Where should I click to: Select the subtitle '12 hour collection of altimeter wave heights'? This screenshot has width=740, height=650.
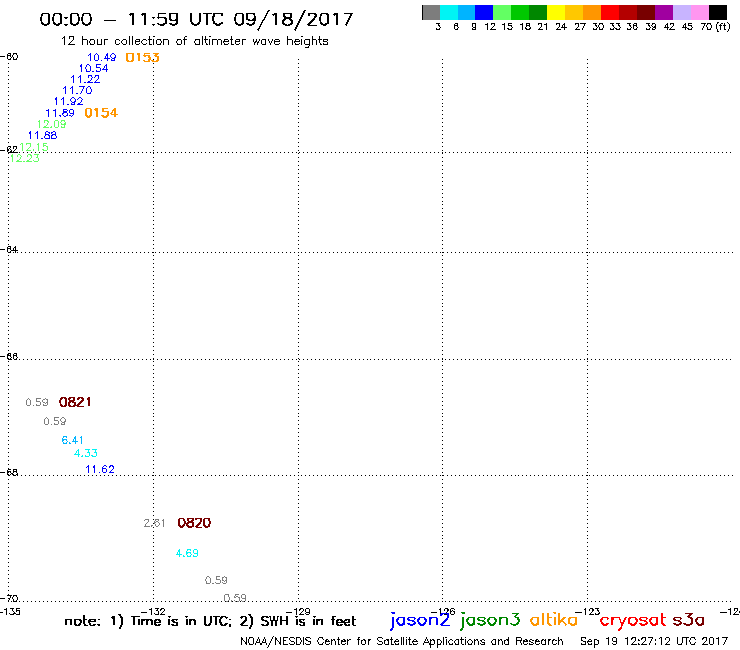(194, 41)
